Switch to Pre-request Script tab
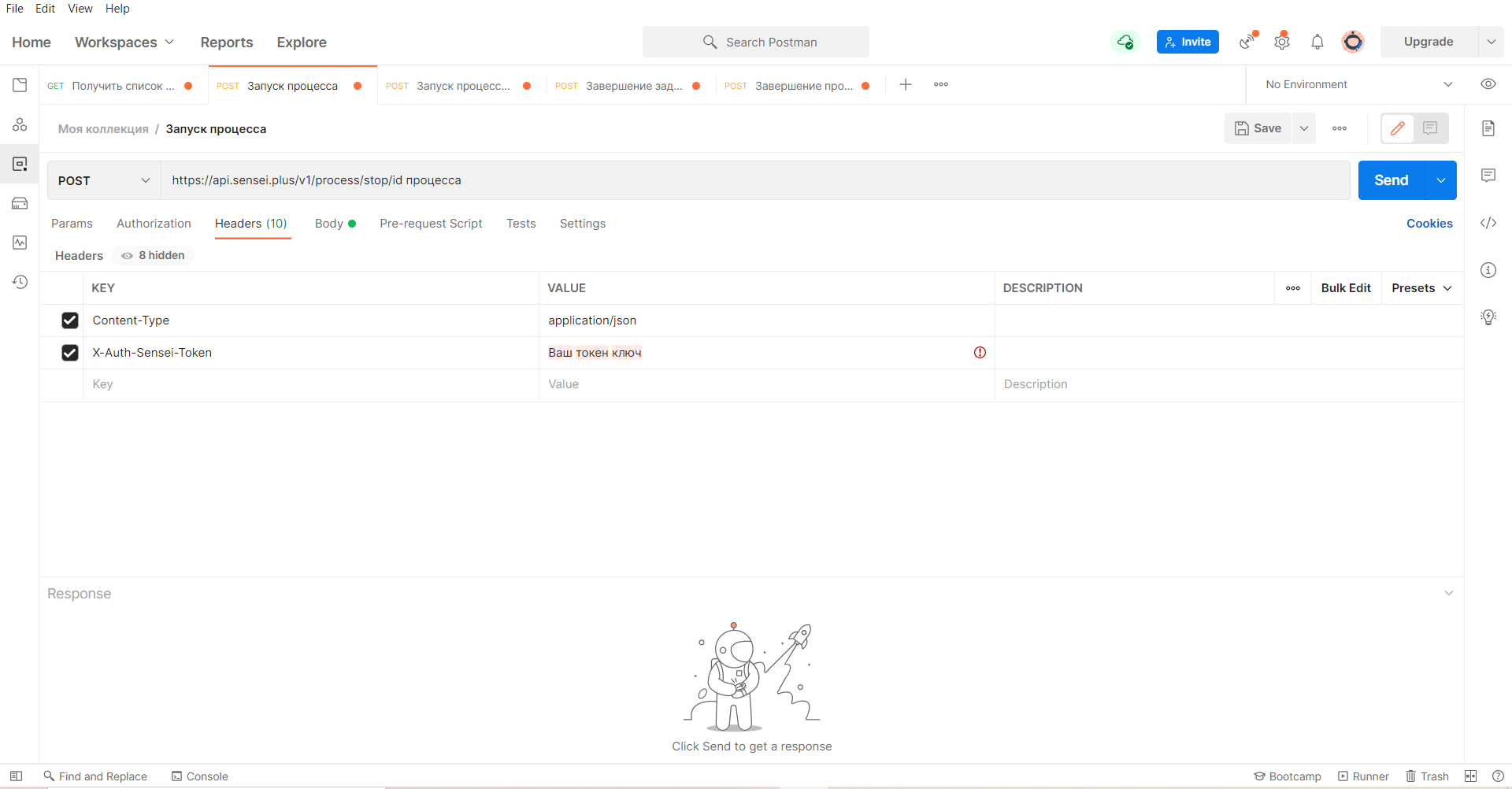Image resolution: width=1512 pixels, height=789 pixels. [431, 224]
